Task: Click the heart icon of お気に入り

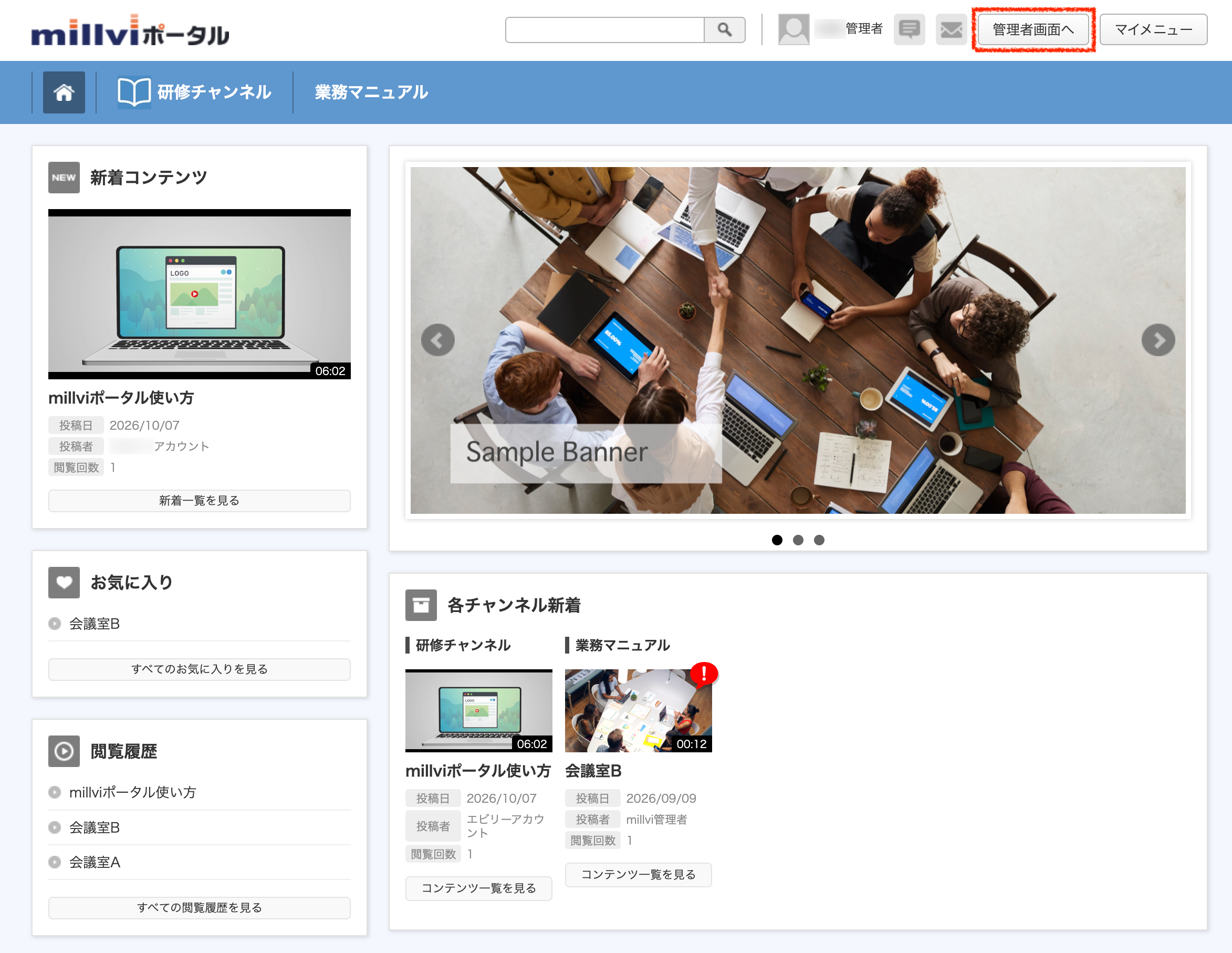Action: [64, 582]
